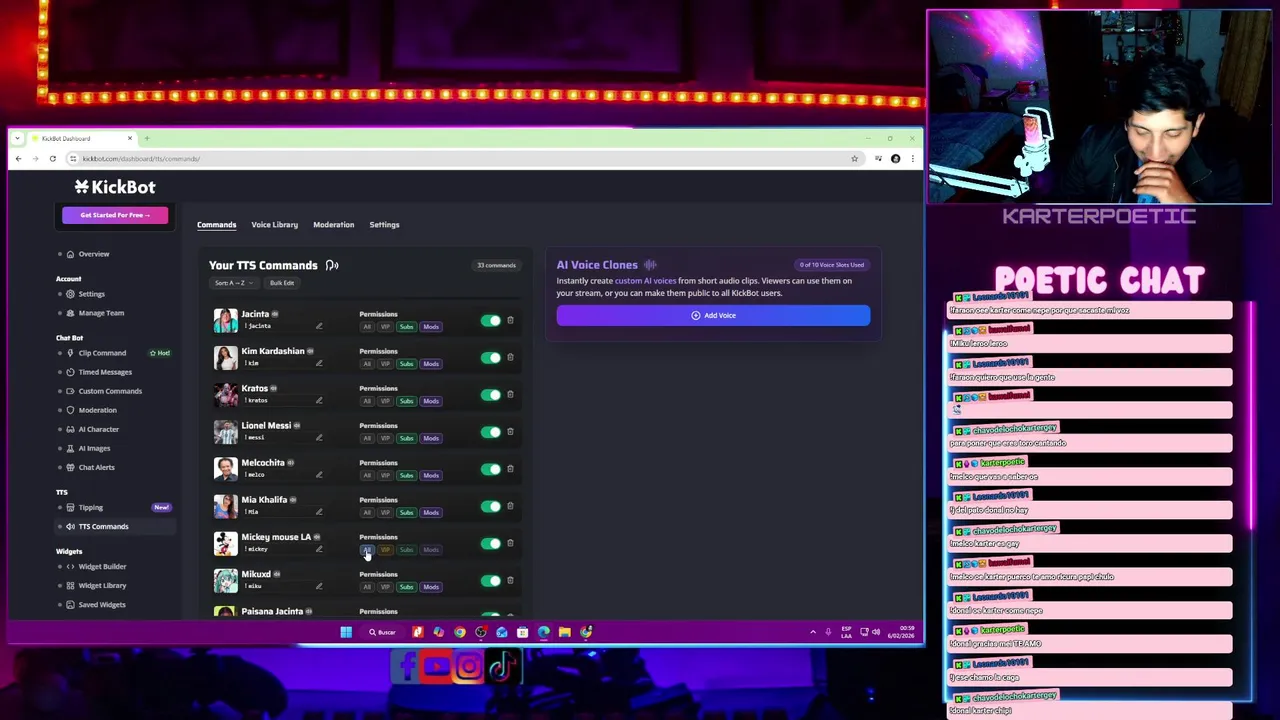Click the Add Voice button

click(713, 315)
